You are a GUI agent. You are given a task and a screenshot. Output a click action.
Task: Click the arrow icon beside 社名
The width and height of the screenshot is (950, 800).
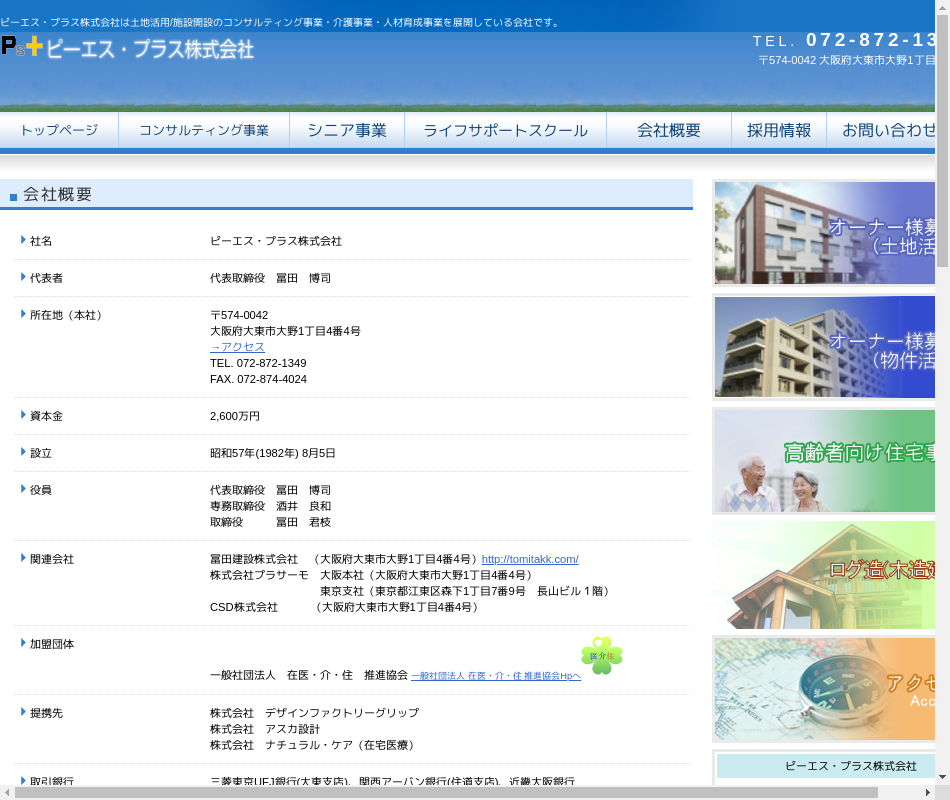[23, 240]
